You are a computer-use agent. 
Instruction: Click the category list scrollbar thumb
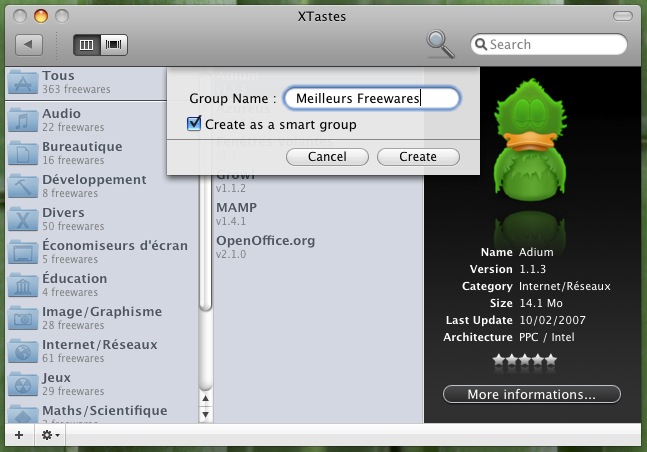pos(205,244)
